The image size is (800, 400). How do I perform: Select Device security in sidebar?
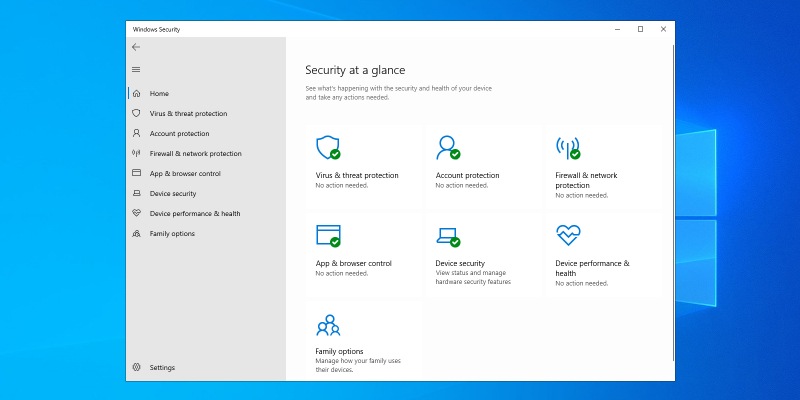coord(172,193)
